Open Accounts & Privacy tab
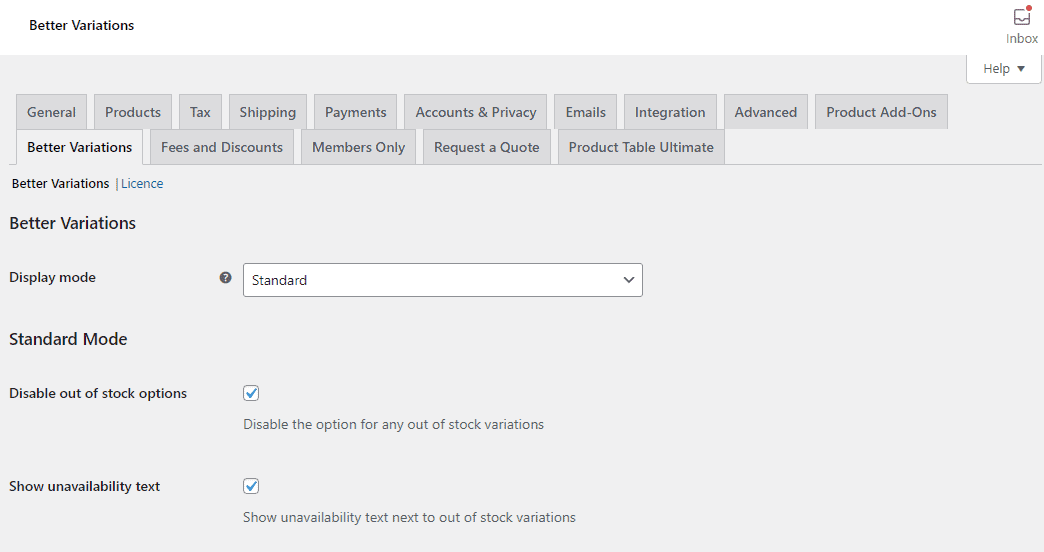The height and width of the screenshot is (552, 1044). 476,112
